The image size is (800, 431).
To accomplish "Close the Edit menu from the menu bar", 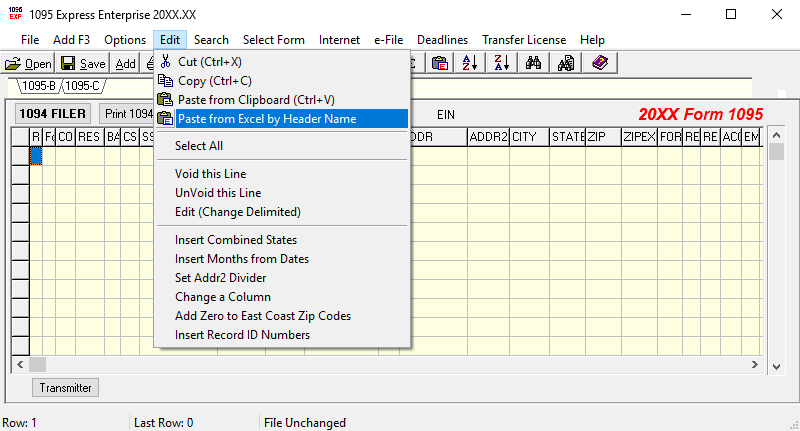I will tap(170, 40).
